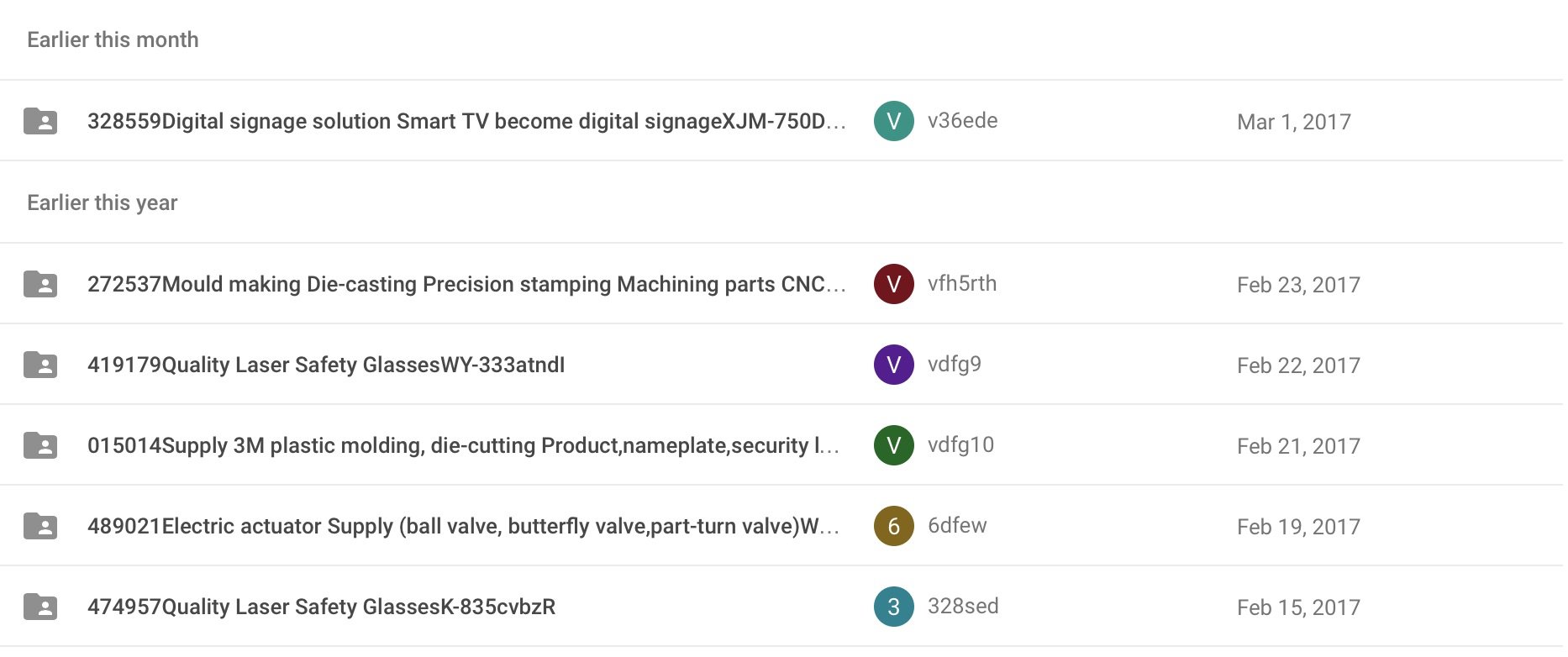Click teal V avatar of v36ede
The height and width of the screenshot is (657, 1568).
coord(894,121)
